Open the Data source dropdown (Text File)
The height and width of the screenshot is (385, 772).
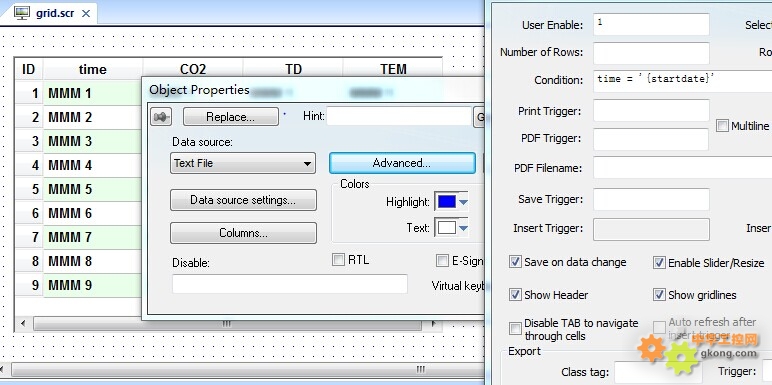coord(243,163)
